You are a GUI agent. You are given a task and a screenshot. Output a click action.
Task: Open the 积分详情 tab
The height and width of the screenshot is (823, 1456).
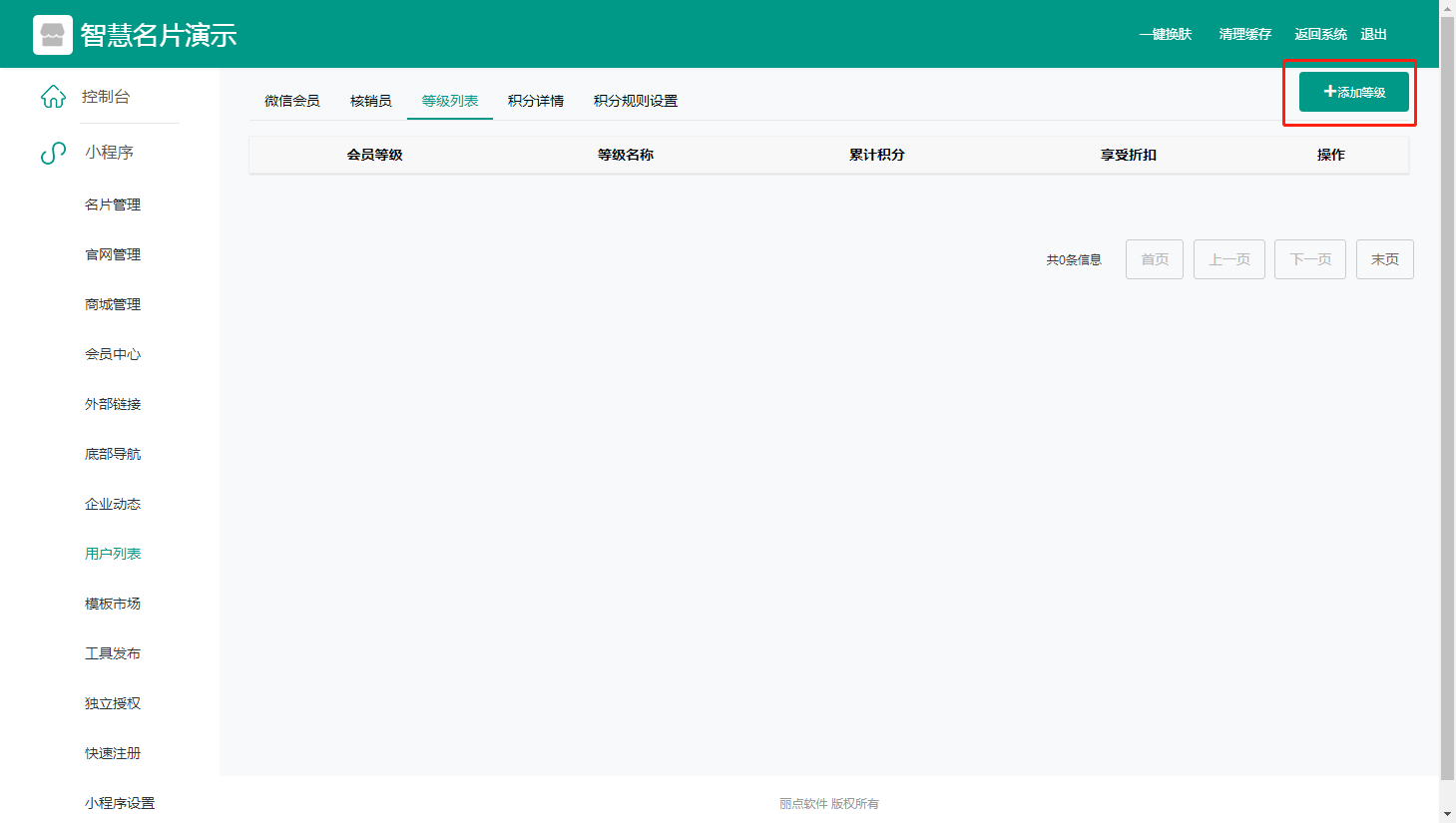tap(536, 101)
